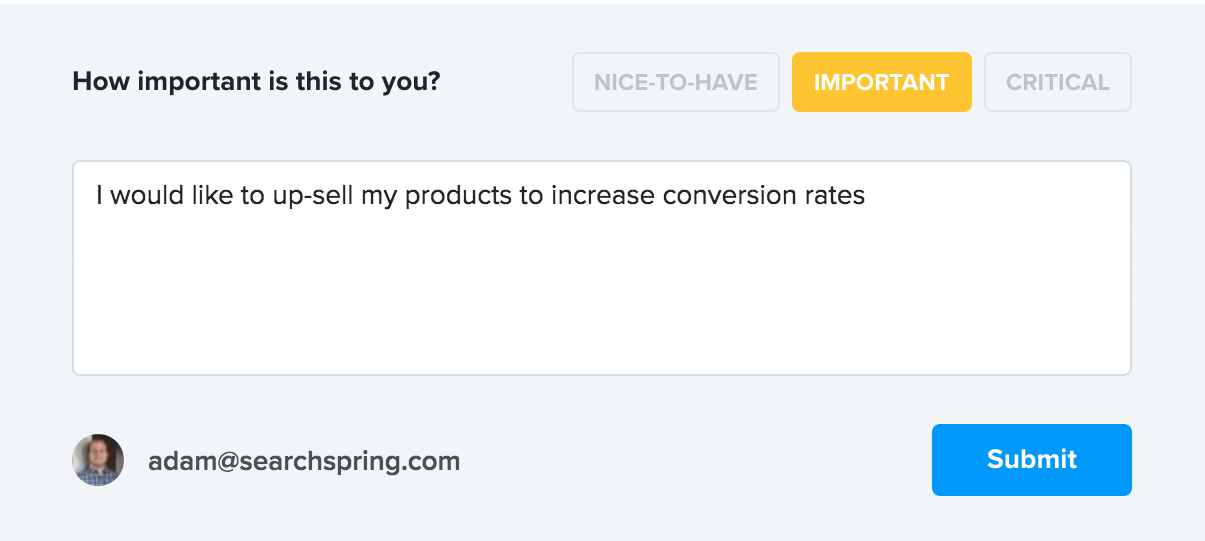The image size is (1205, 541).
Task: Click the adam@searchspring.com email address
Action: [x=304, y=462]
